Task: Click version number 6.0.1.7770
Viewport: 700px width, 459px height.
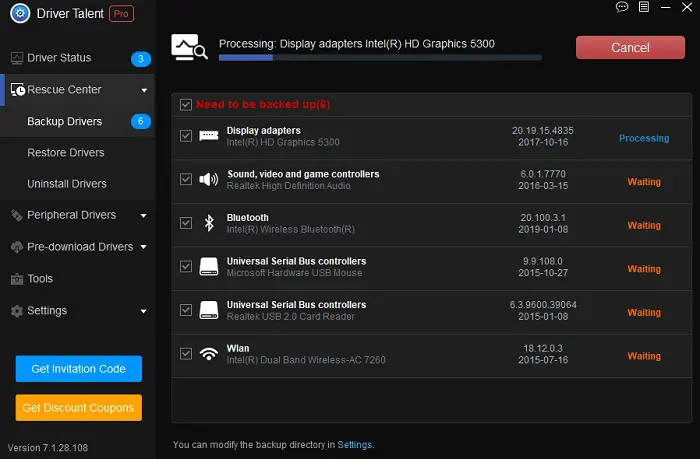Action: point(543,174)
